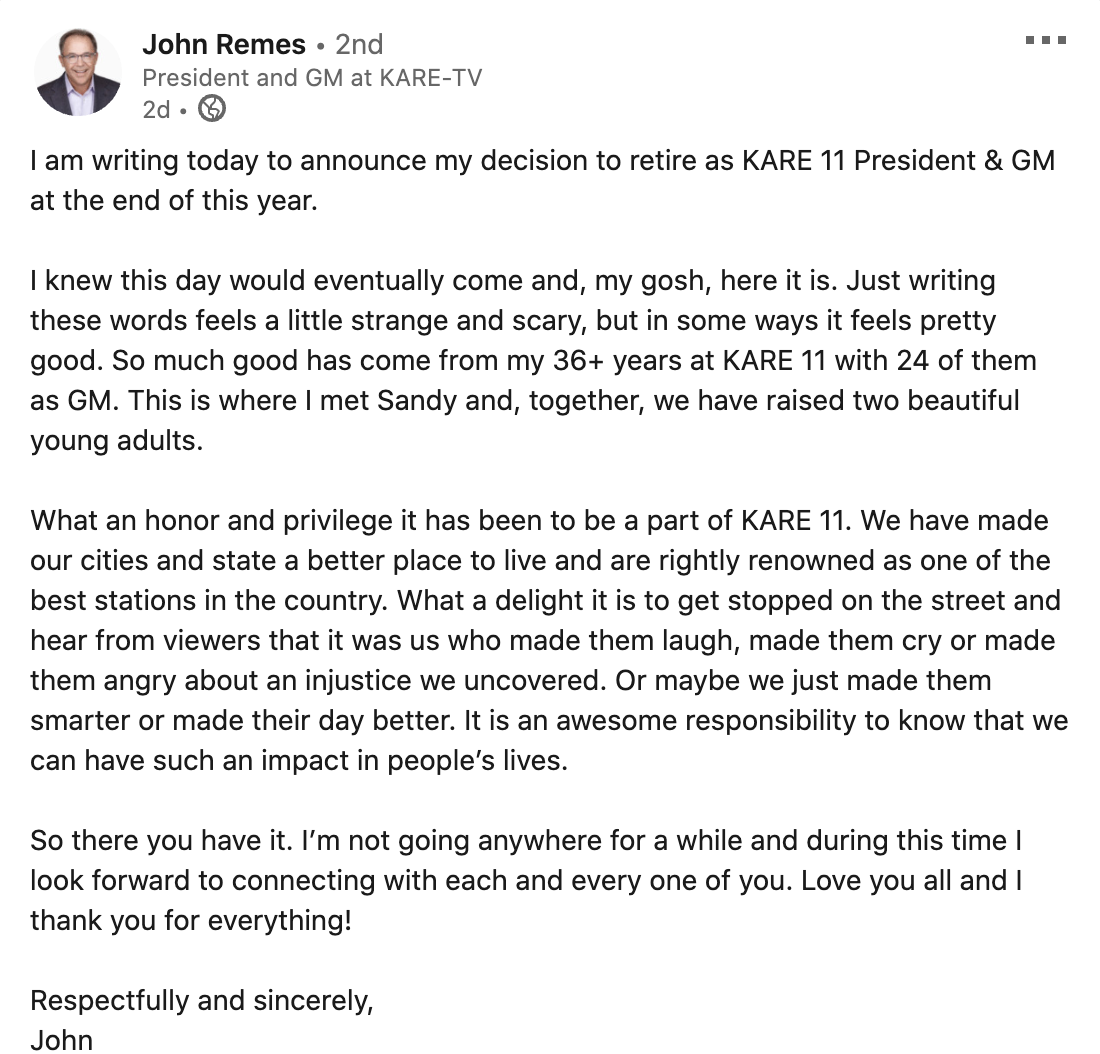Click the President and GM at KARE-TV headline
This screenshot has width=1100, height=1054.
312,77
